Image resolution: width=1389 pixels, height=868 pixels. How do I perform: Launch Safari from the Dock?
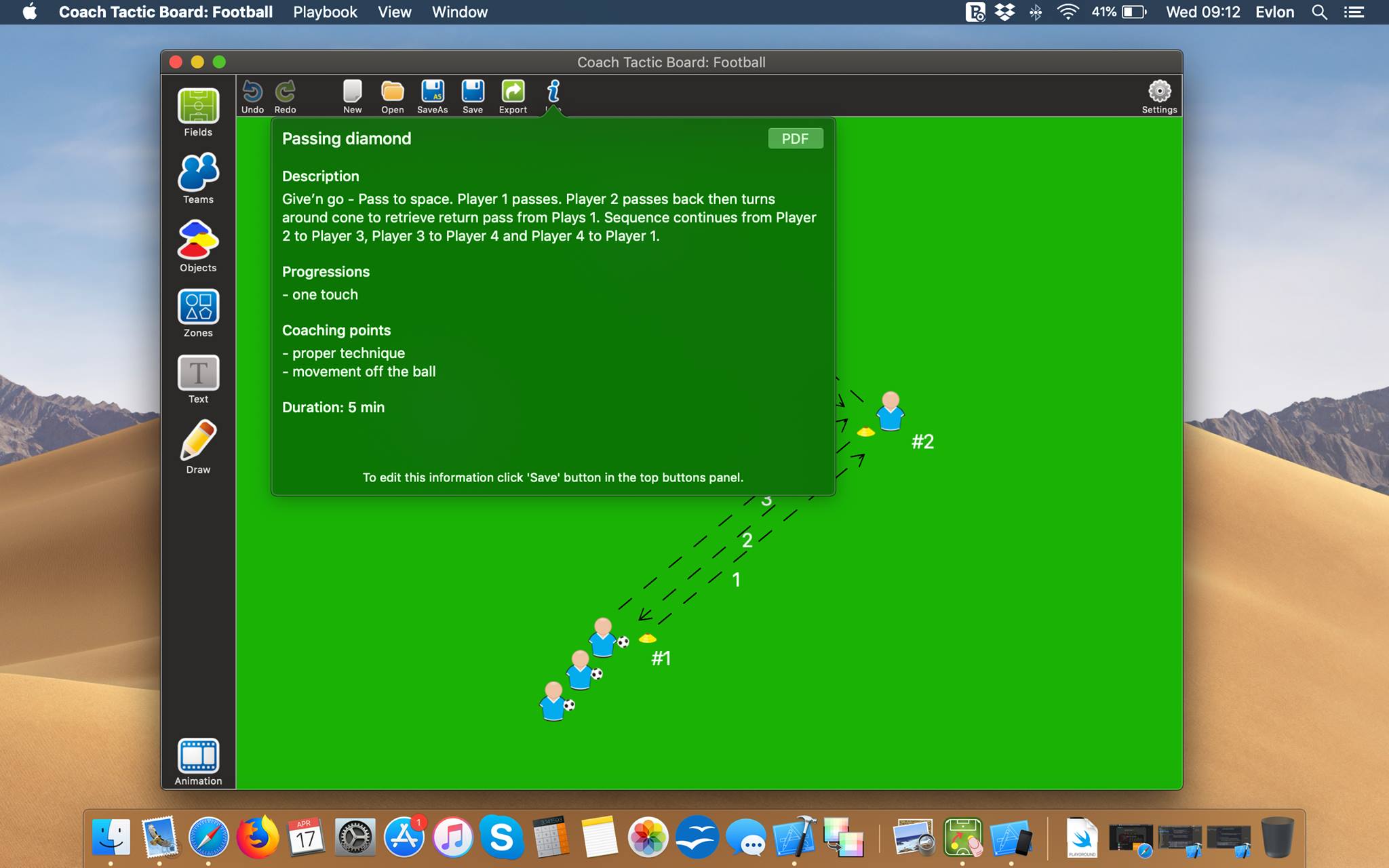[208, 837]
